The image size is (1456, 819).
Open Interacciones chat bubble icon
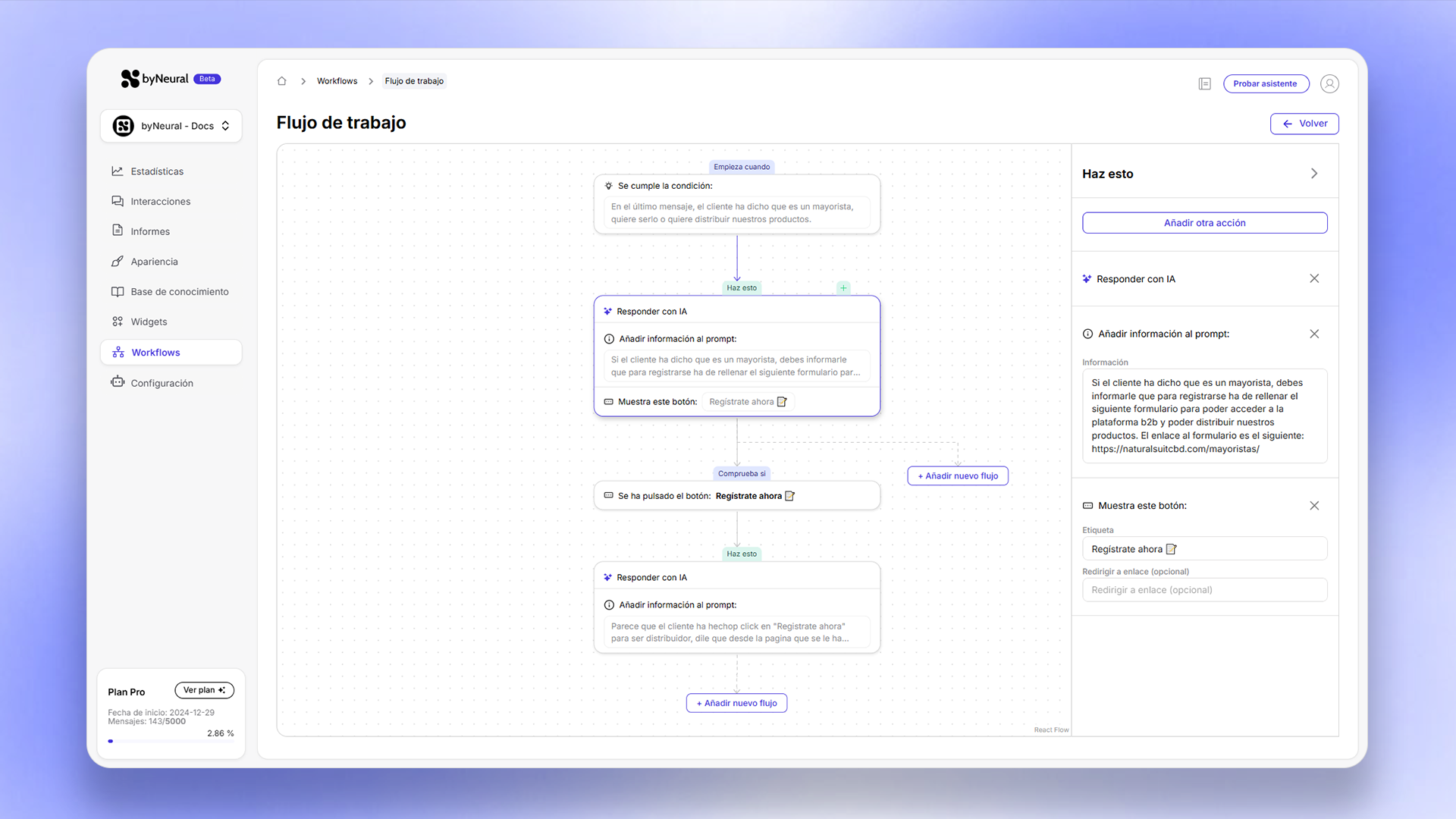(x=118, y=201)
